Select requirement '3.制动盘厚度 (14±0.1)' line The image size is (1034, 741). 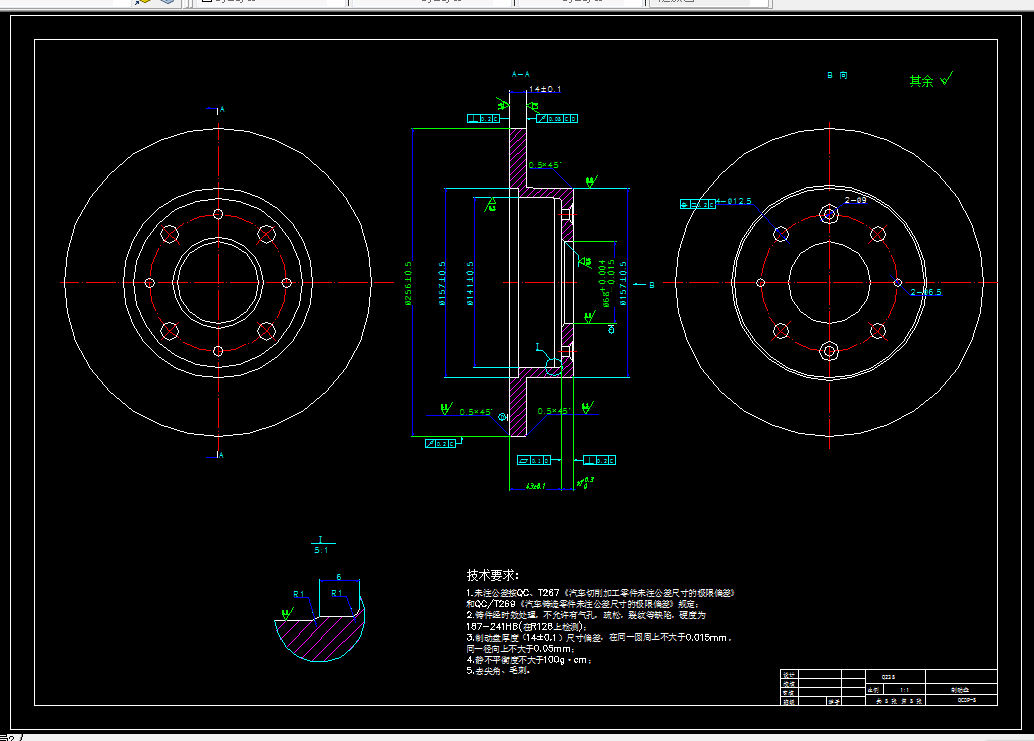tap(598, 637)
